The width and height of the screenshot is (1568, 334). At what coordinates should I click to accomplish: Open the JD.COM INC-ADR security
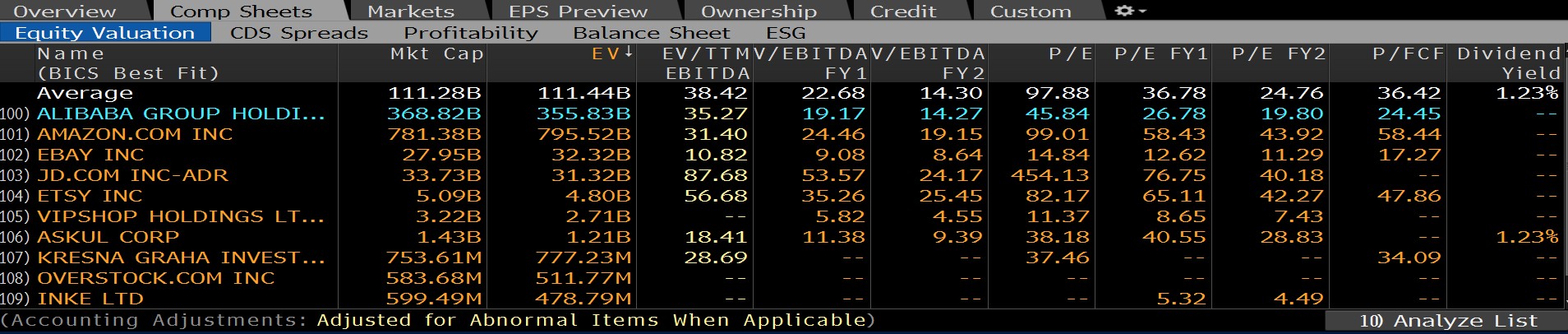pyautogui.click(x=132, y=175)
